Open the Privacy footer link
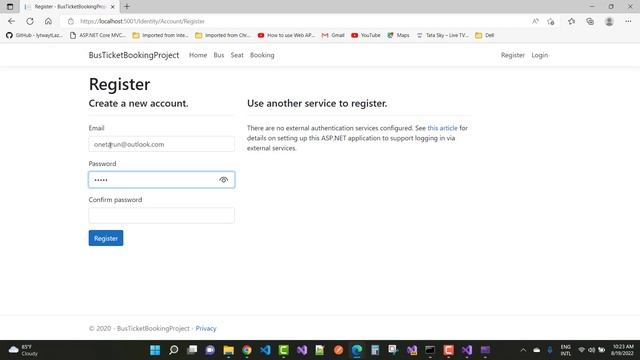 click(x=206, y=328)
